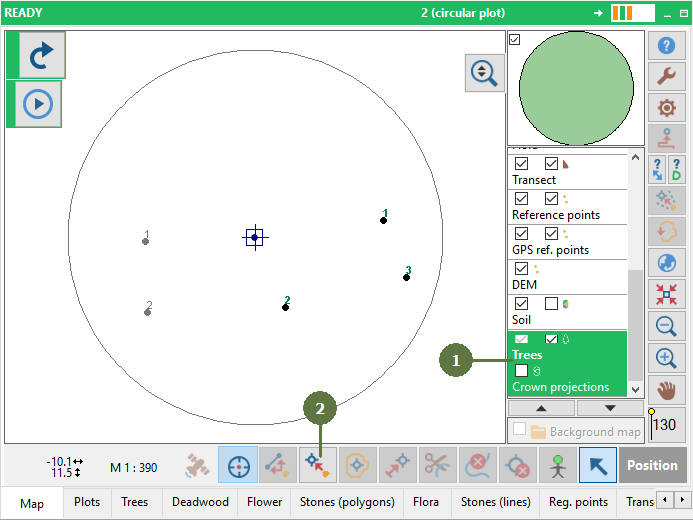This screenshot has width=693, height=520.
Task: Click the orange polygon point tool
Action: 358,465
